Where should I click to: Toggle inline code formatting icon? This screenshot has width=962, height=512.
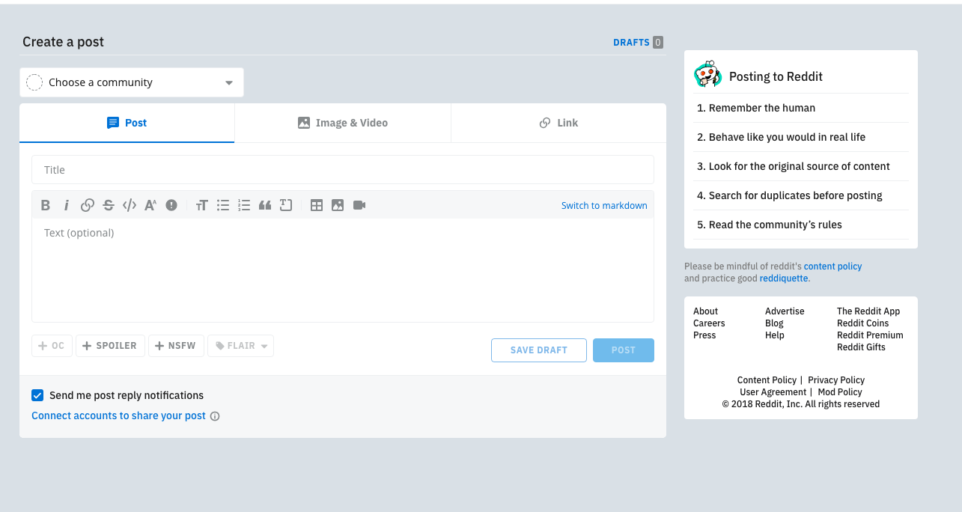129,205
